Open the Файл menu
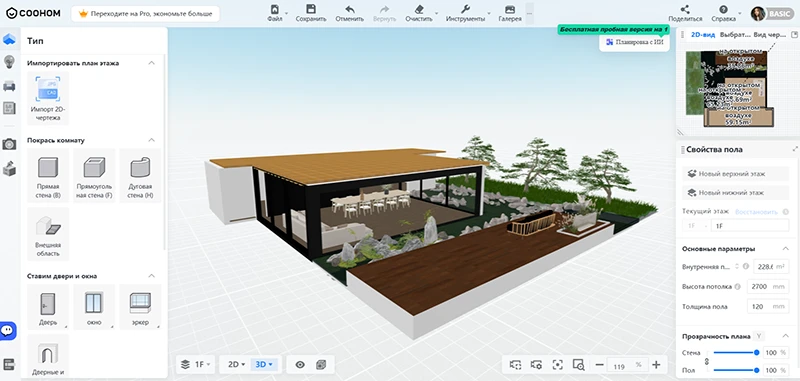The width and height of the screenshot is (800, 381). point(274,14)
